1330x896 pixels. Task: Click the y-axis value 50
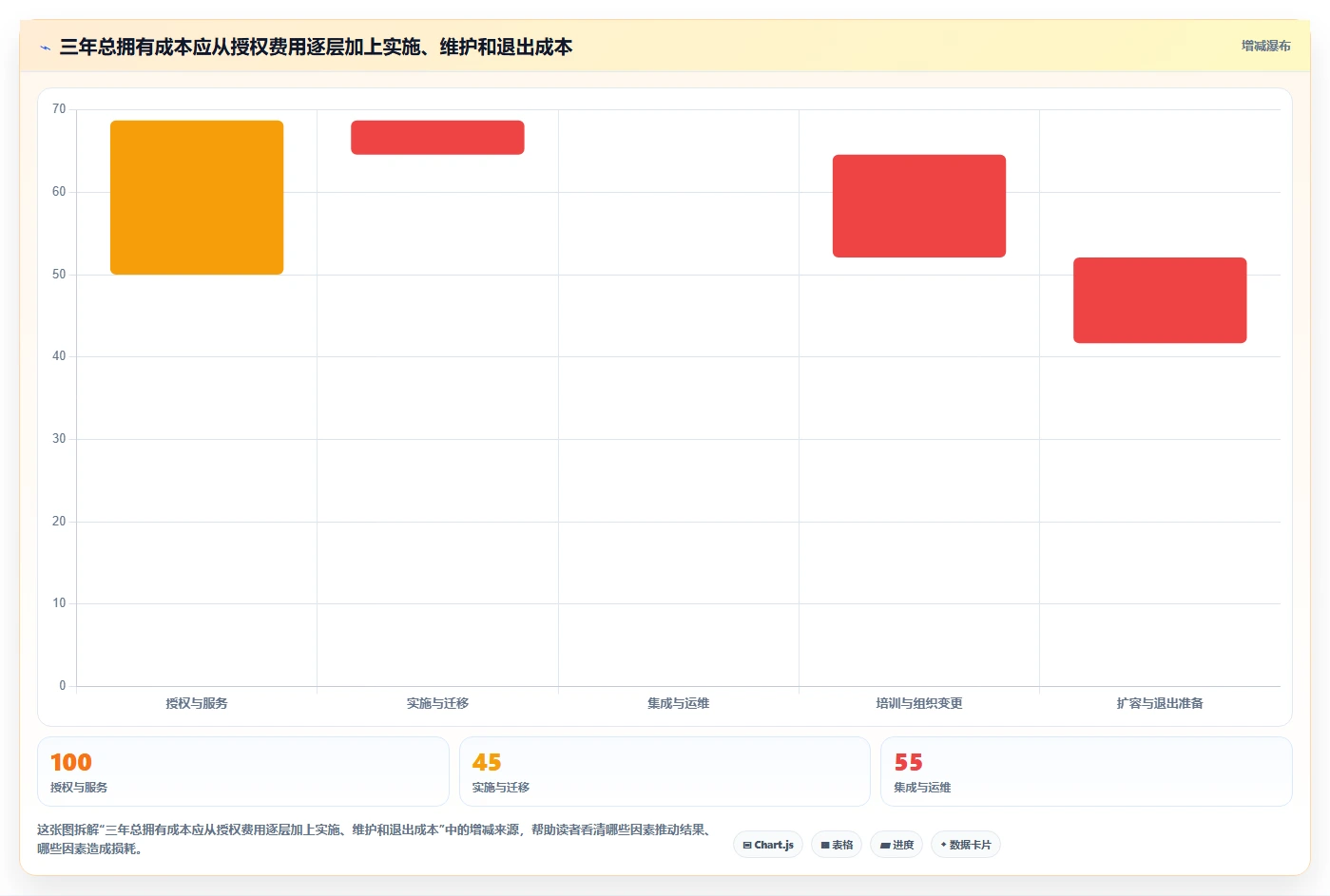point(59,275)
